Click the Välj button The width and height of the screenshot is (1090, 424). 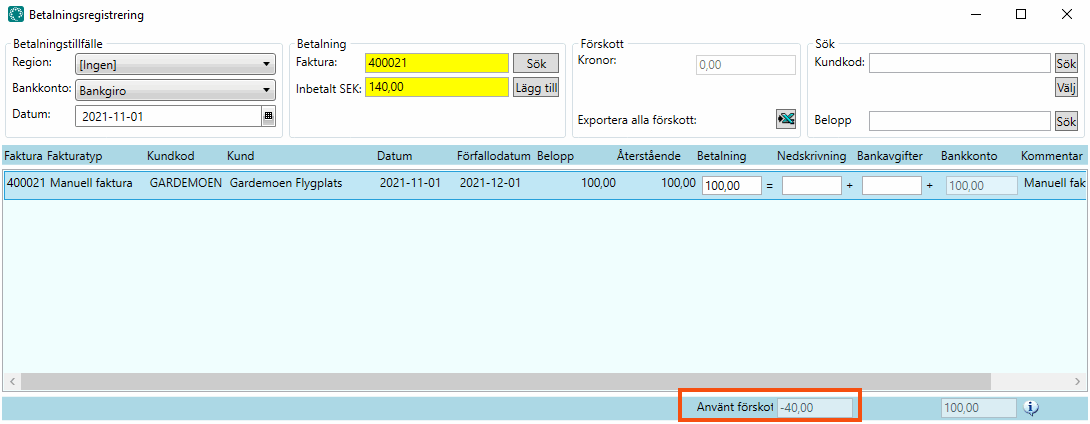click(1066, 88)
